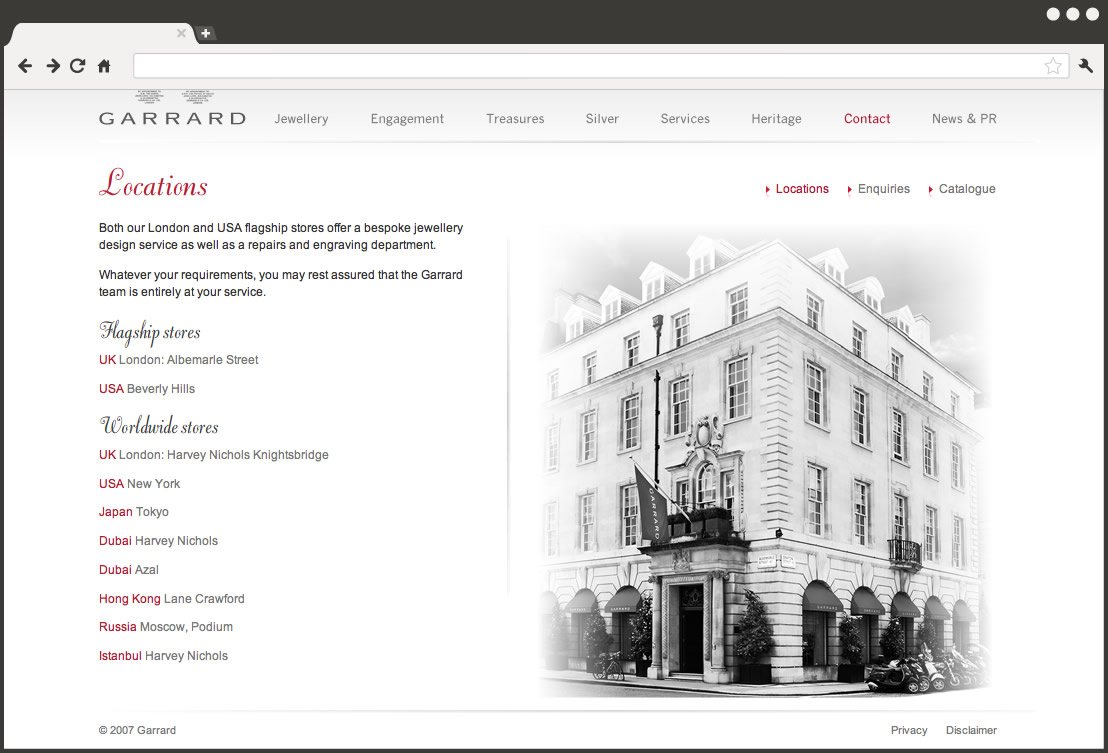
Task: Bookmark page with the star icon
Action: point(1052,66)
